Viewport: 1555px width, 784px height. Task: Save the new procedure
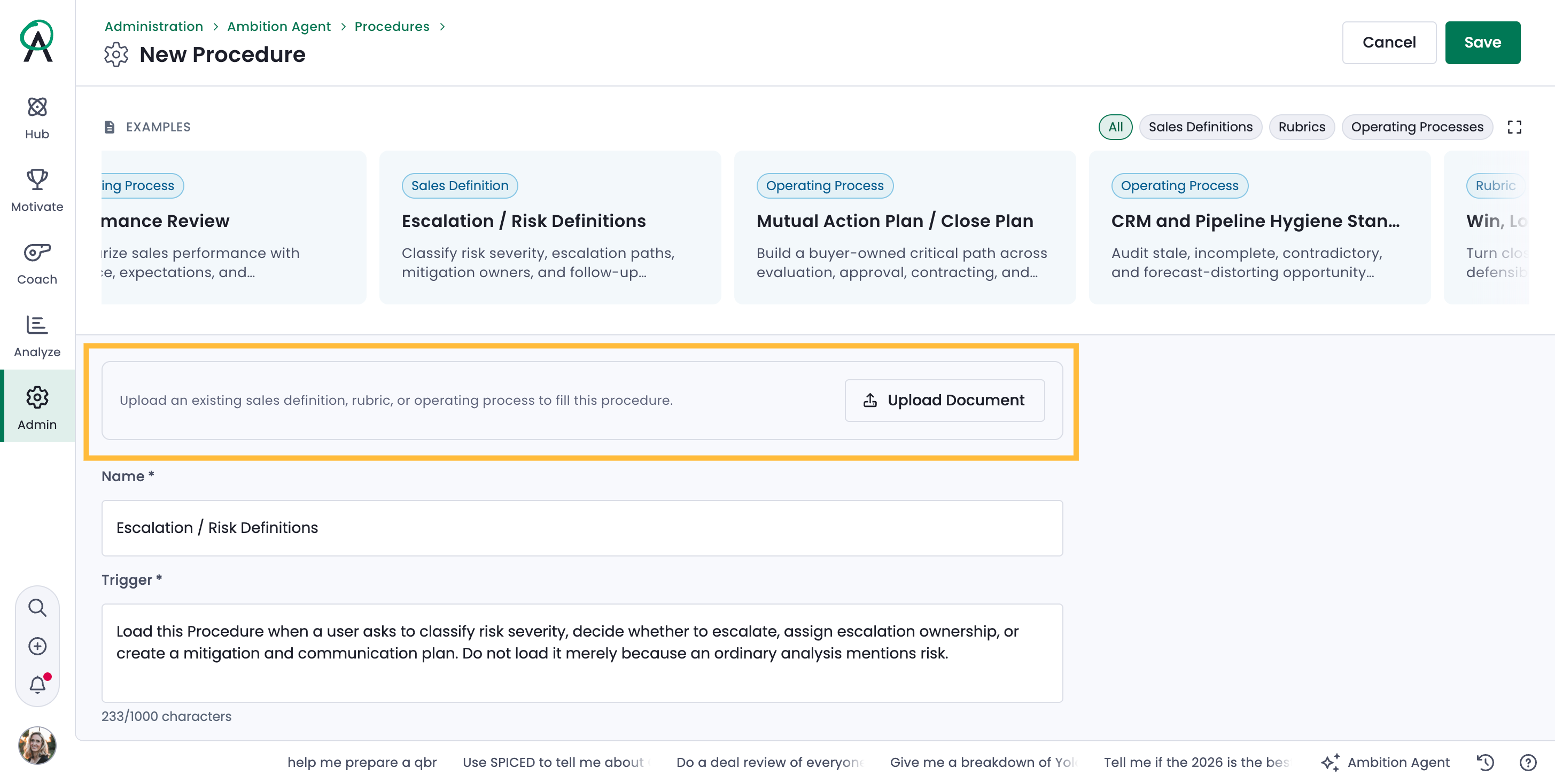click(x=1482, y=42)
